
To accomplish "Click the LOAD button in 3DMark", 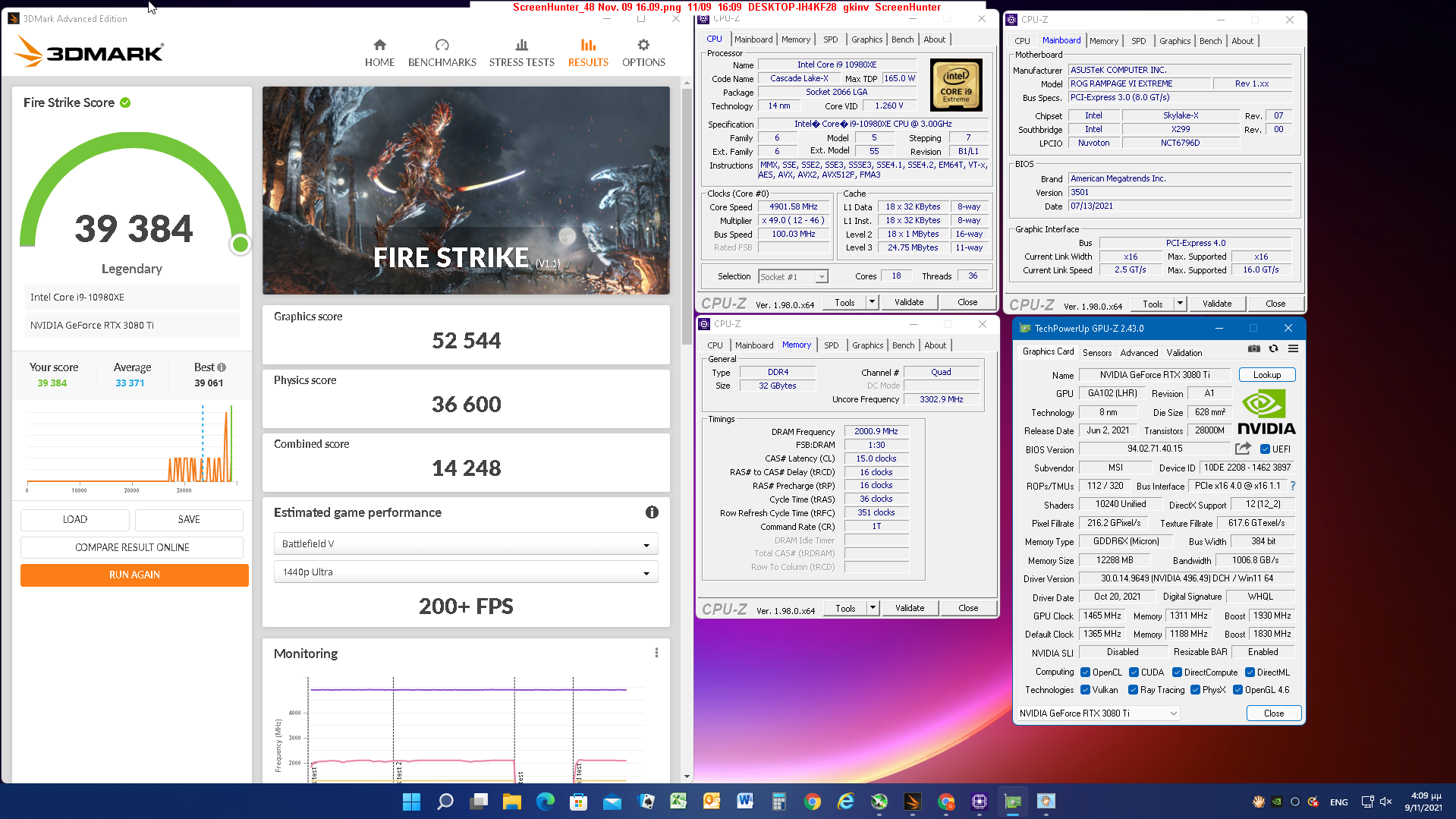I will click(74, 519).
